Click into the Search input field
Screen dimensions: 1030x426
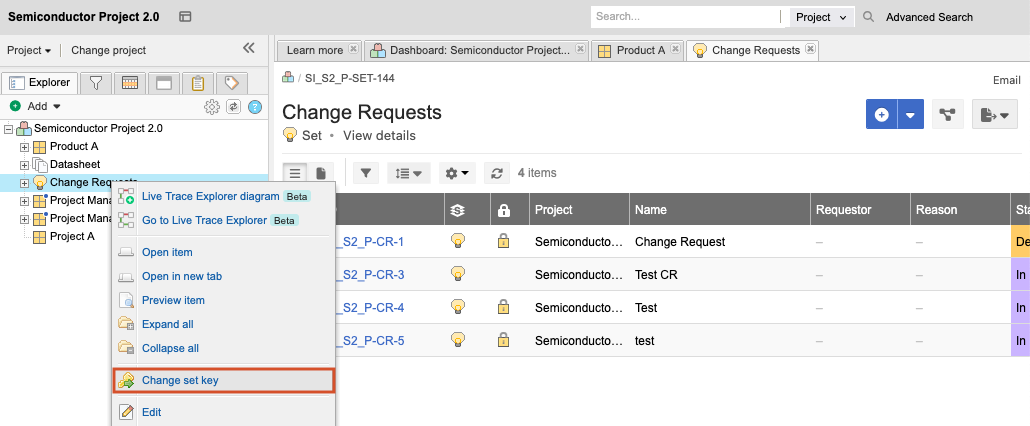tap(684, 17)
